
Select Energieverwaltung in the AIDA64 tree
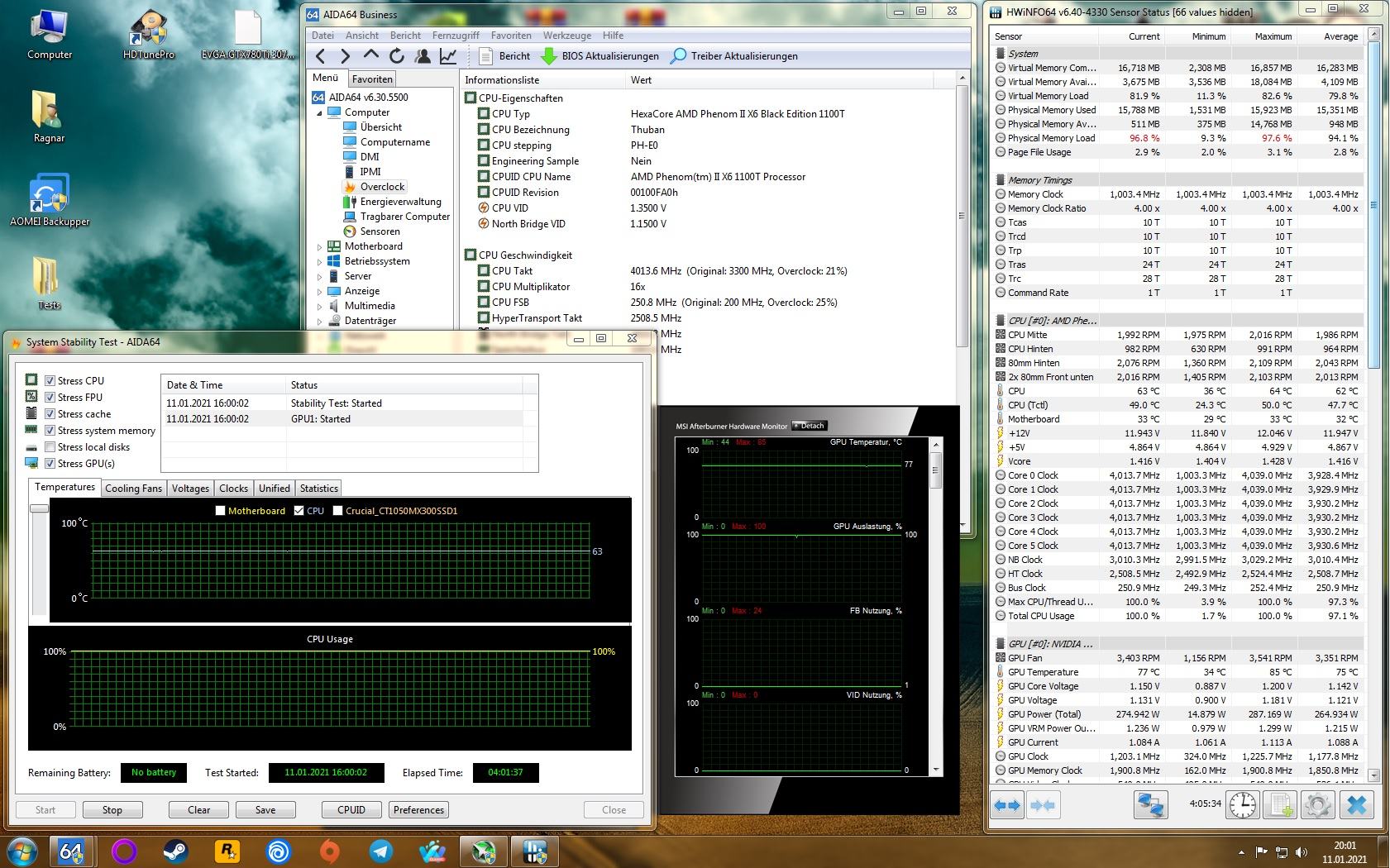(401, 202)
